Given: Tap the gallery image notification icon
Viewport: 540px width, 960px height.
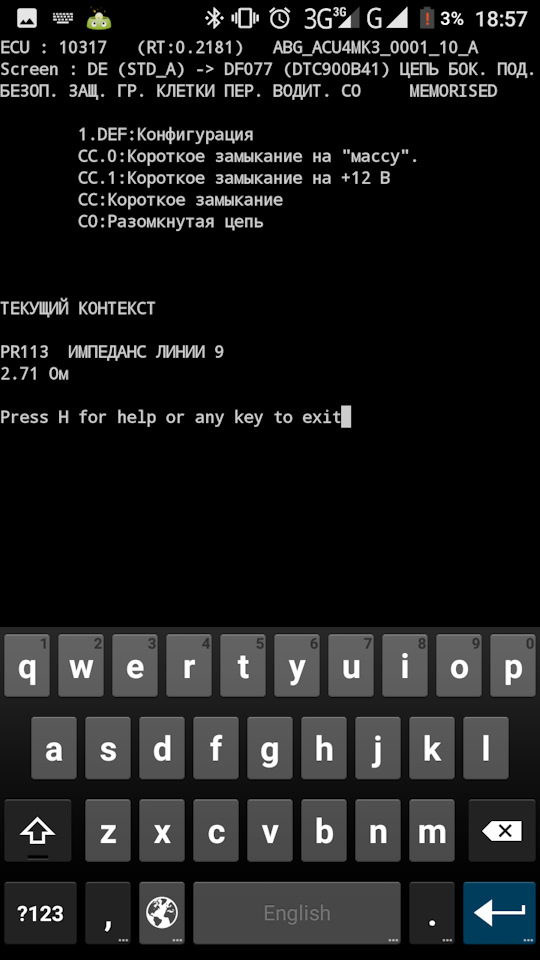Looking at the screenshot, I should point(26,19).
